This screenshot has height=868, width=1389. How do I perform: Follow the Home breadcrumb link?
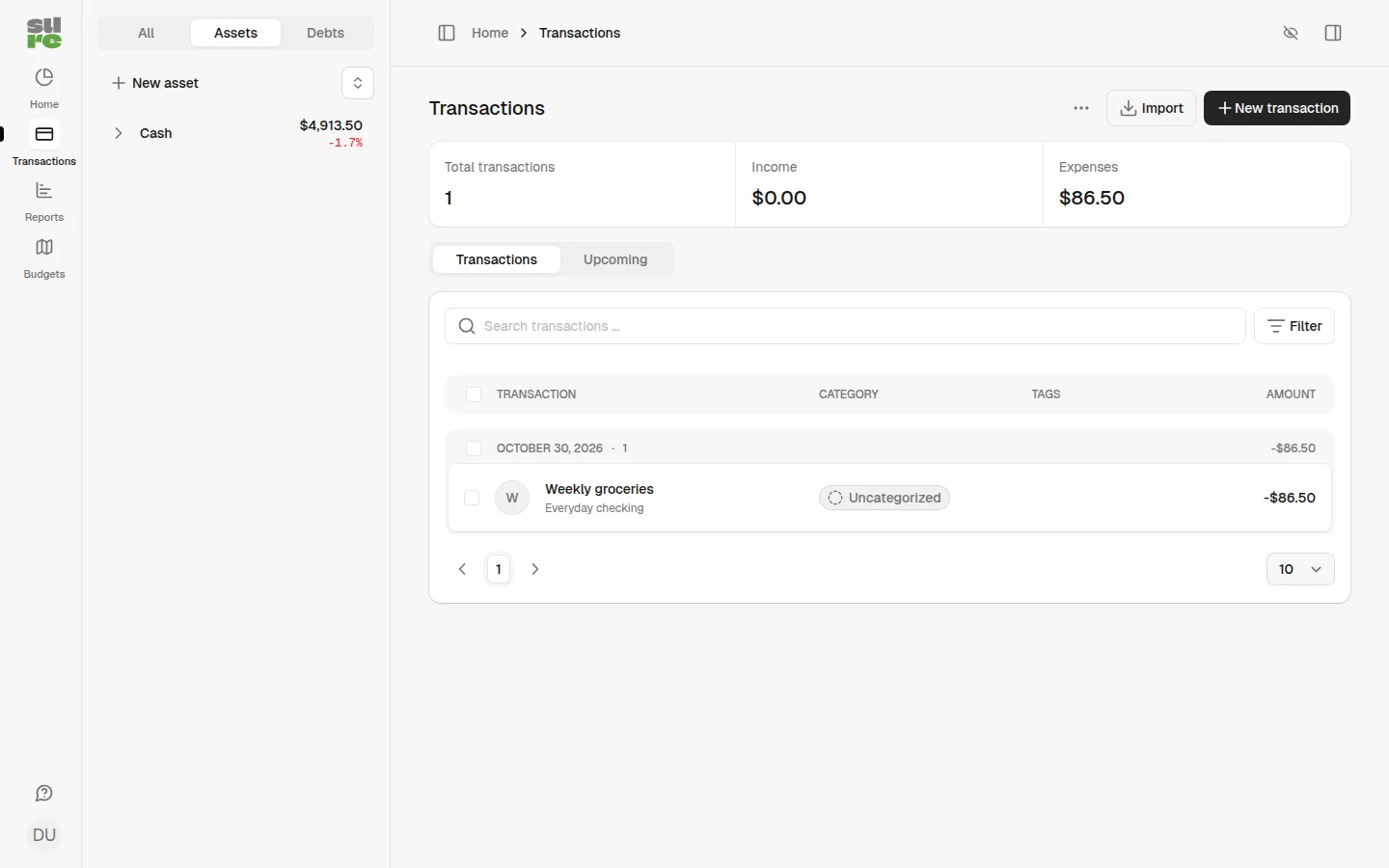[490, 33]
